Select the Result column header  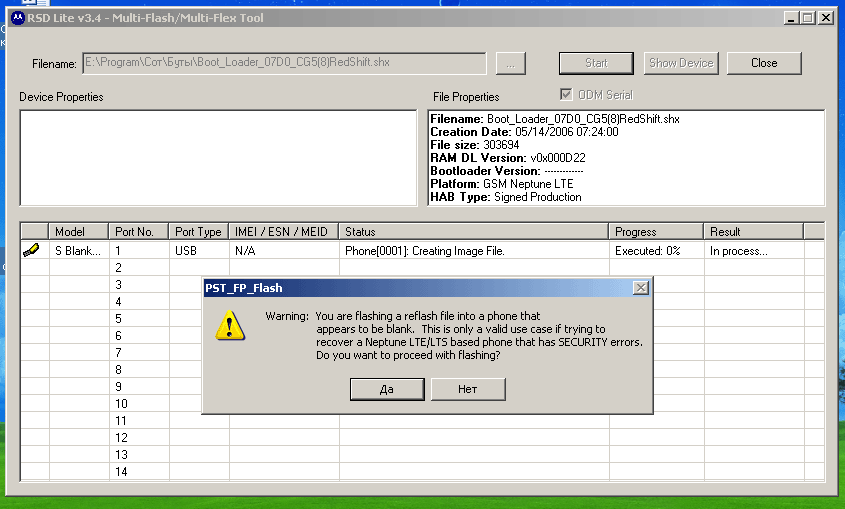pyautogui.click(x=754, y=232)
